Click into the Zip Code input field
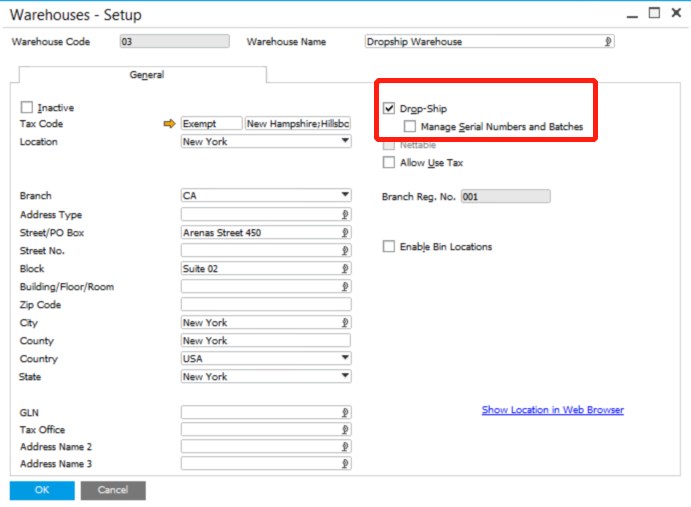Viewport: 691px width, 507px height. 265,305
